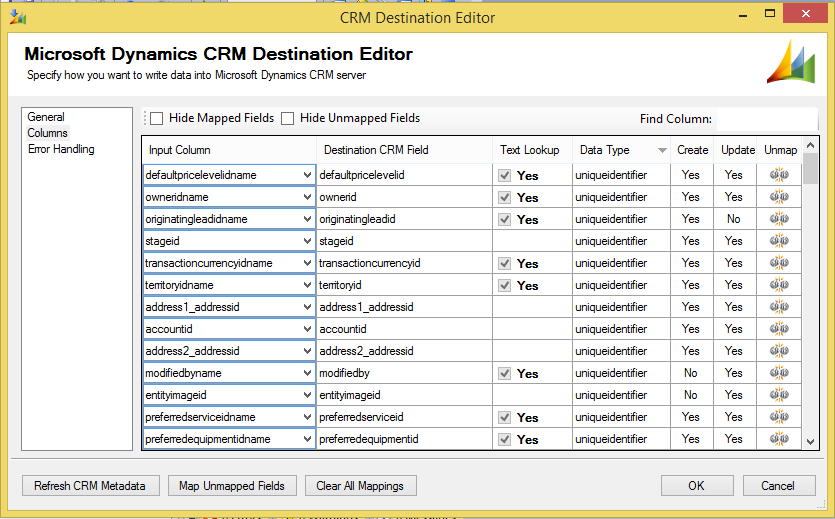
Task: Toggle Text Lookup for territoryid
Action: tap(504, 285)
